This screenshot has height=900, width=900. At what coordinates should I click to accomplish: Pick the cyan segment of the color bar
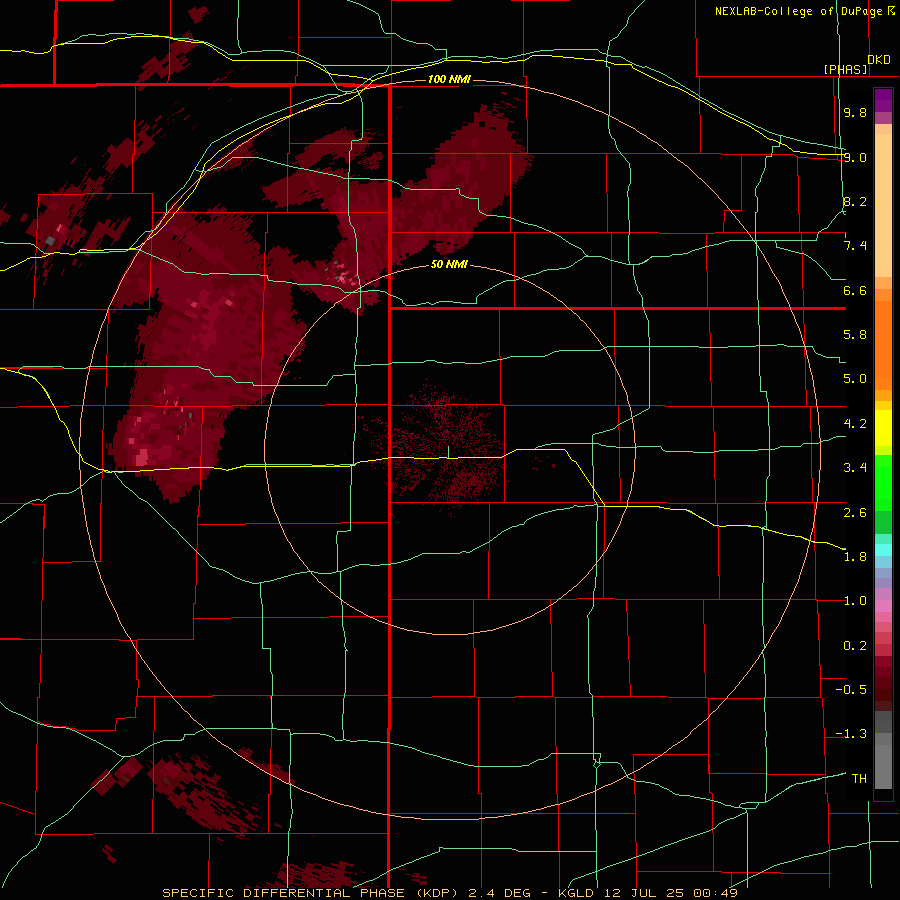883,550
